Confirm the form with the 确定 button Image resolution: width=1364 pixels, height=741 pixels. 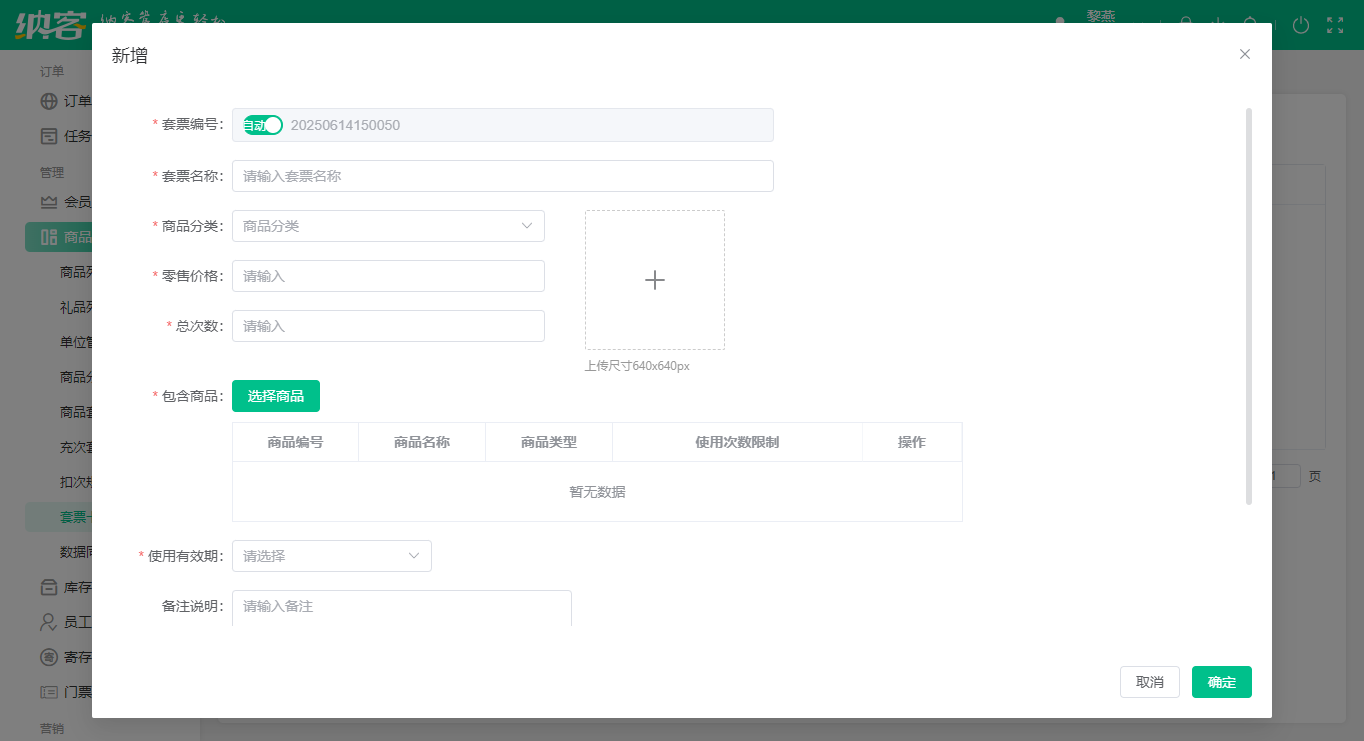pos(1221,681)
